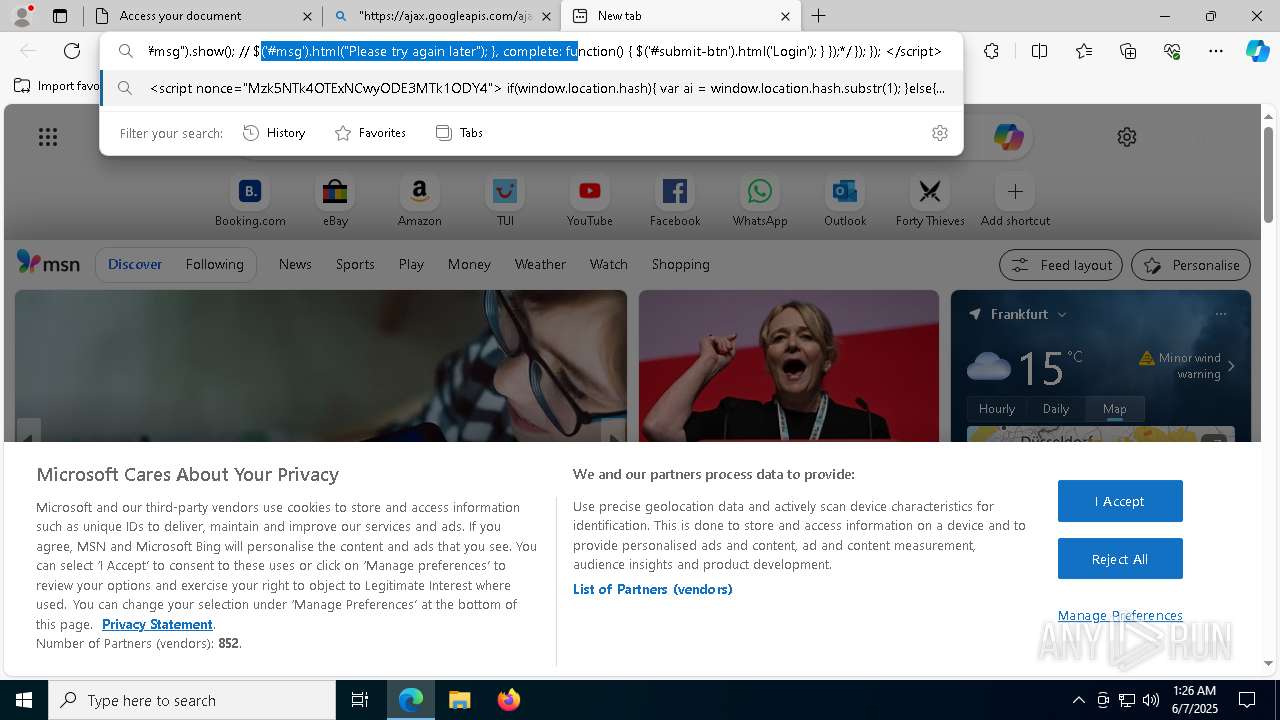Open the Manage Preferences link
The width and height of the screenshot is (1280, 720).
(x=1120, y=616)
